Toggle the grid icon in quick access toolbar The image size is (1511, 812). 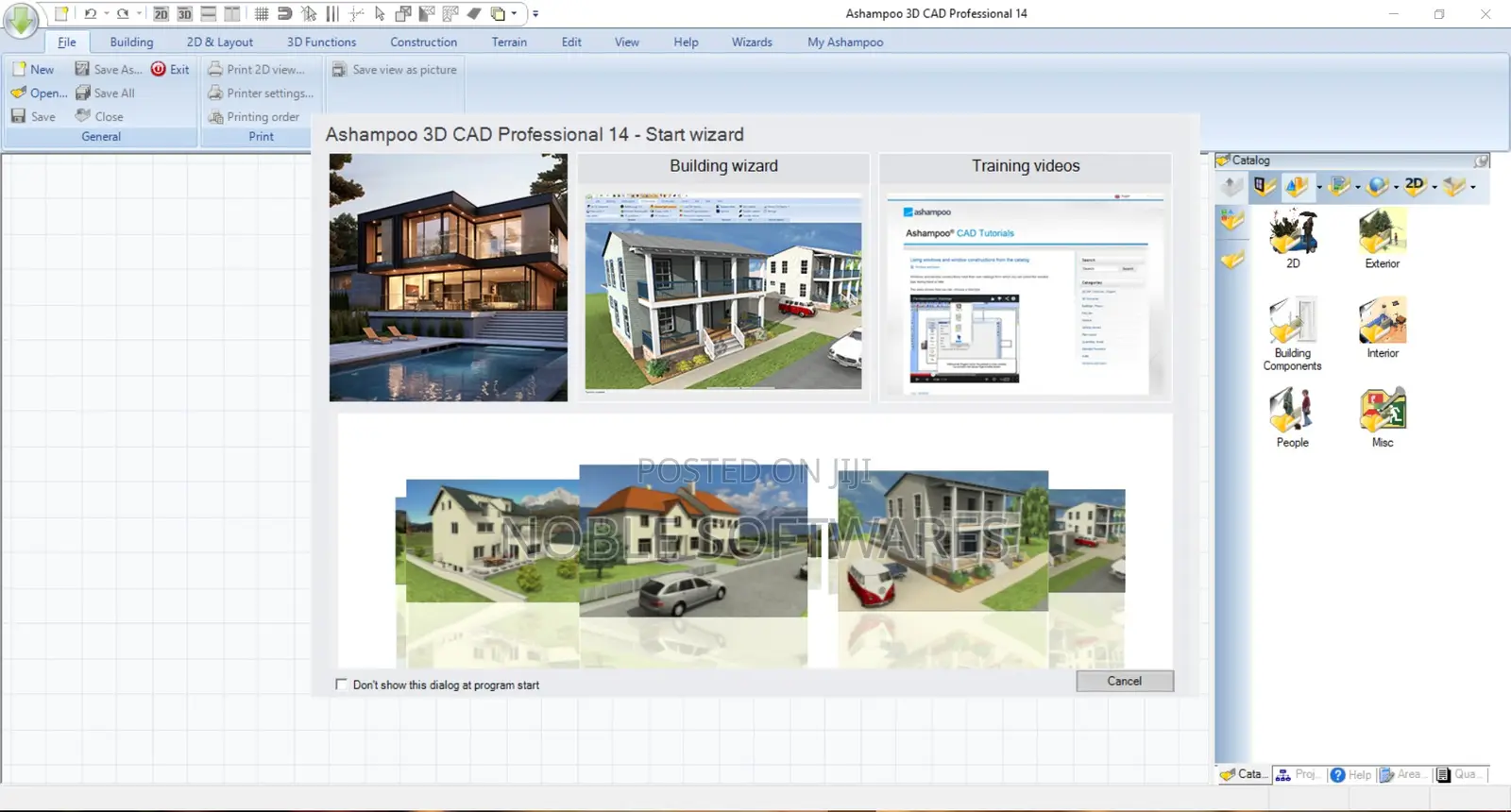tap(262, 13)
